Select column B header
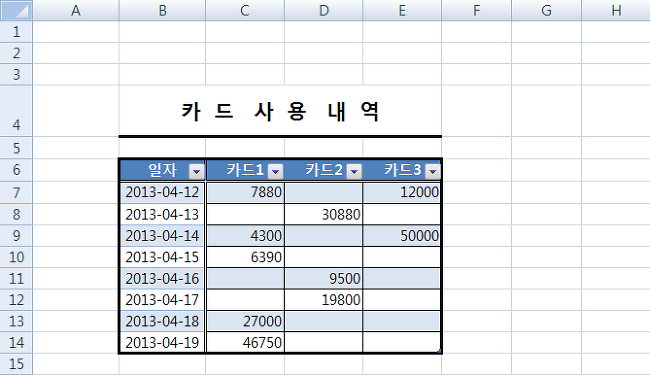Image resolution: width=650 pixels, height=375 pixels. click(162, 10)
